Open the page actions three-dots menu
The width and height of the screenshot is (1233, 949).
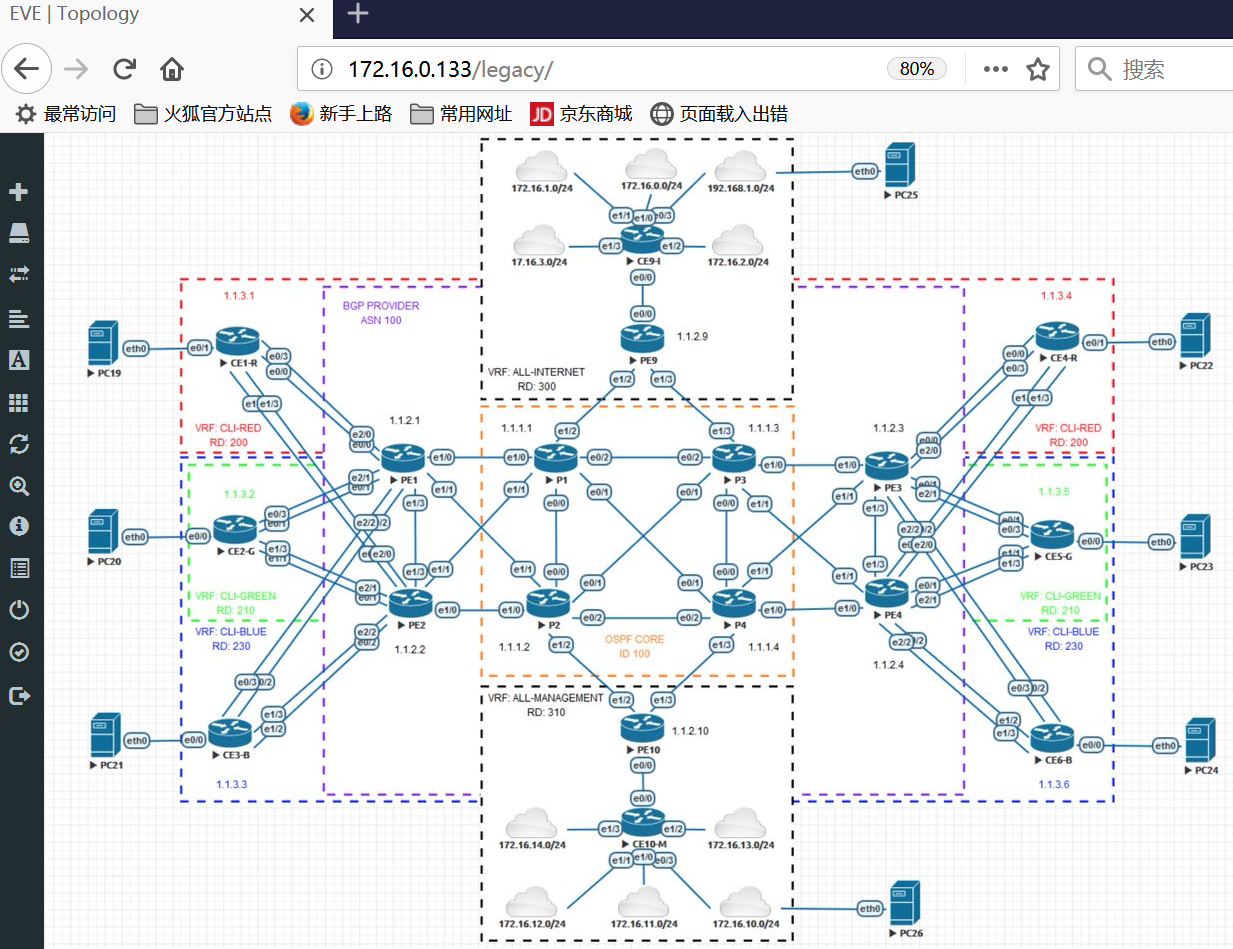[995, 69]
